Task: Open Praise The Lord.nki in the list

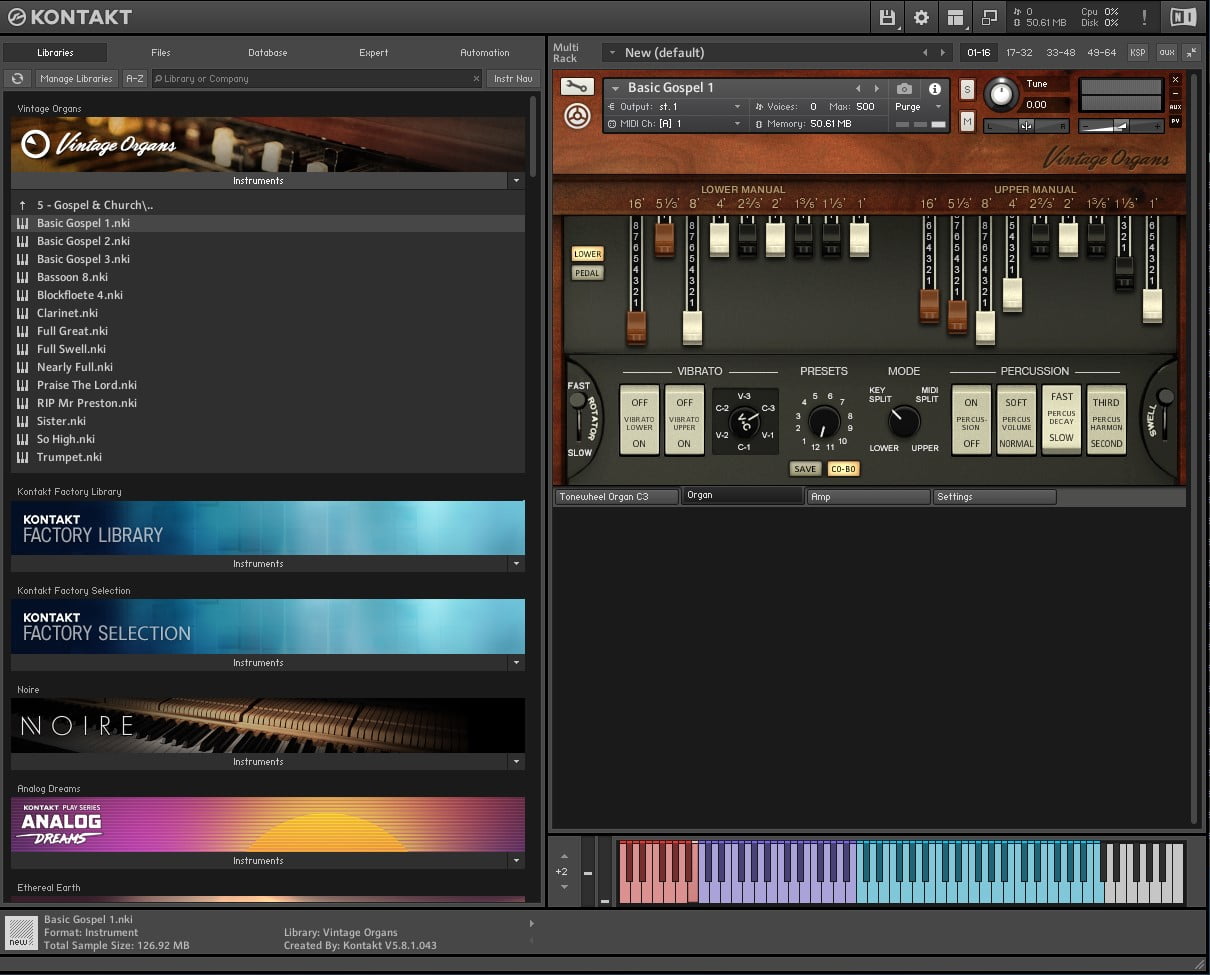Action: [268, 385]
